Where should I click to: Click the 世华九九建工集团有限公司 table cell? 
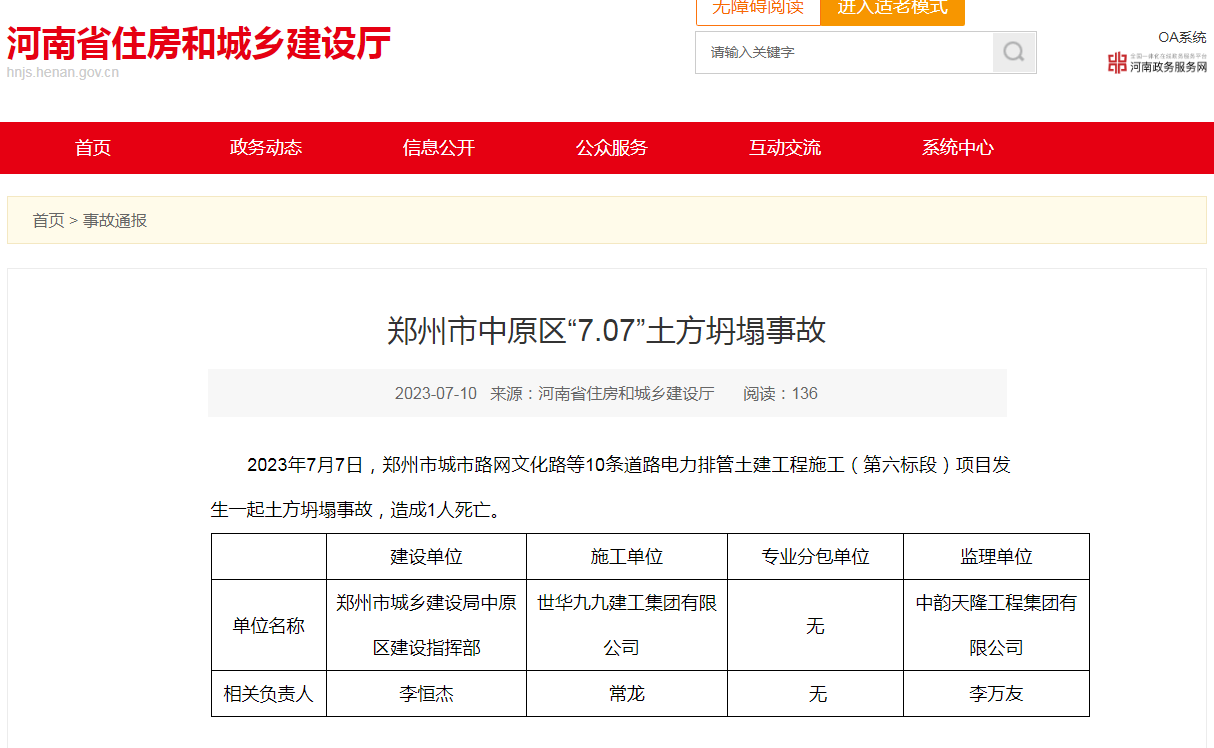[x=626, y=625]
